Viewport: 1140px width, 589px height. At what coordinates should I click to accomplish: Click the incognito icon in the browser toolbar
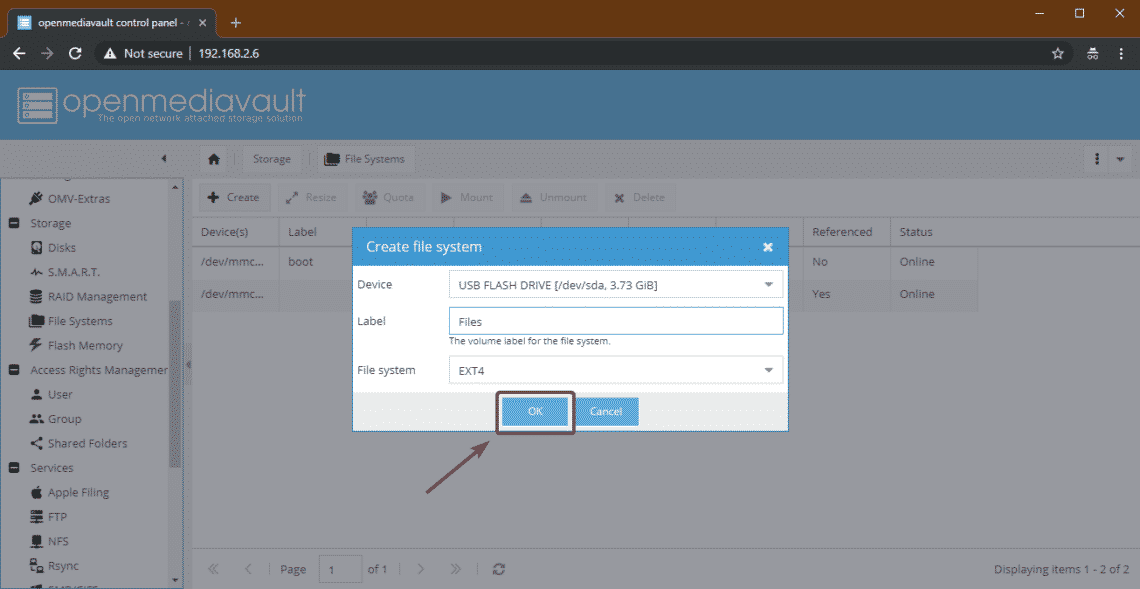coord(1092,53)
